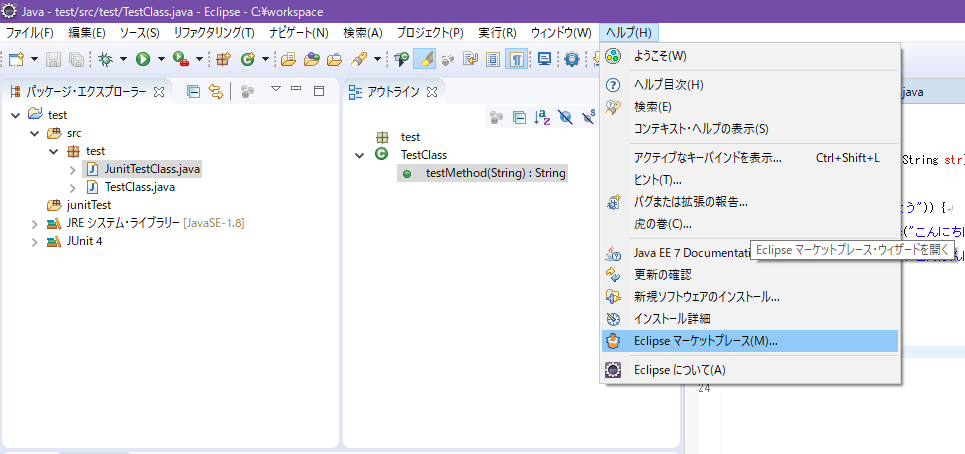Click the Run External Tools icon
965x454 pixels.
pyautogui.click(x=181, y=59)
